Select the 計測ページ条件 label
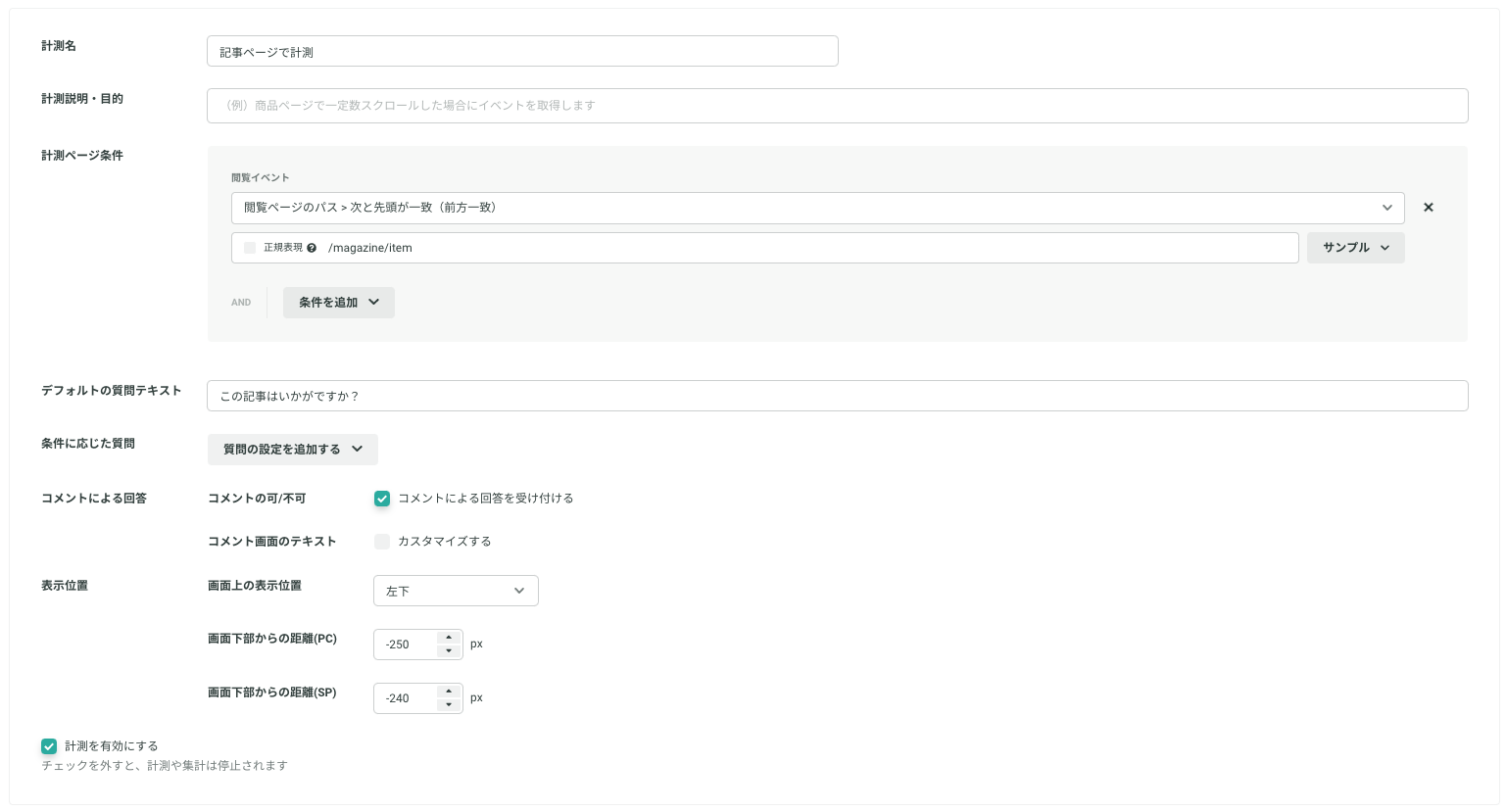 coord(82,156)
